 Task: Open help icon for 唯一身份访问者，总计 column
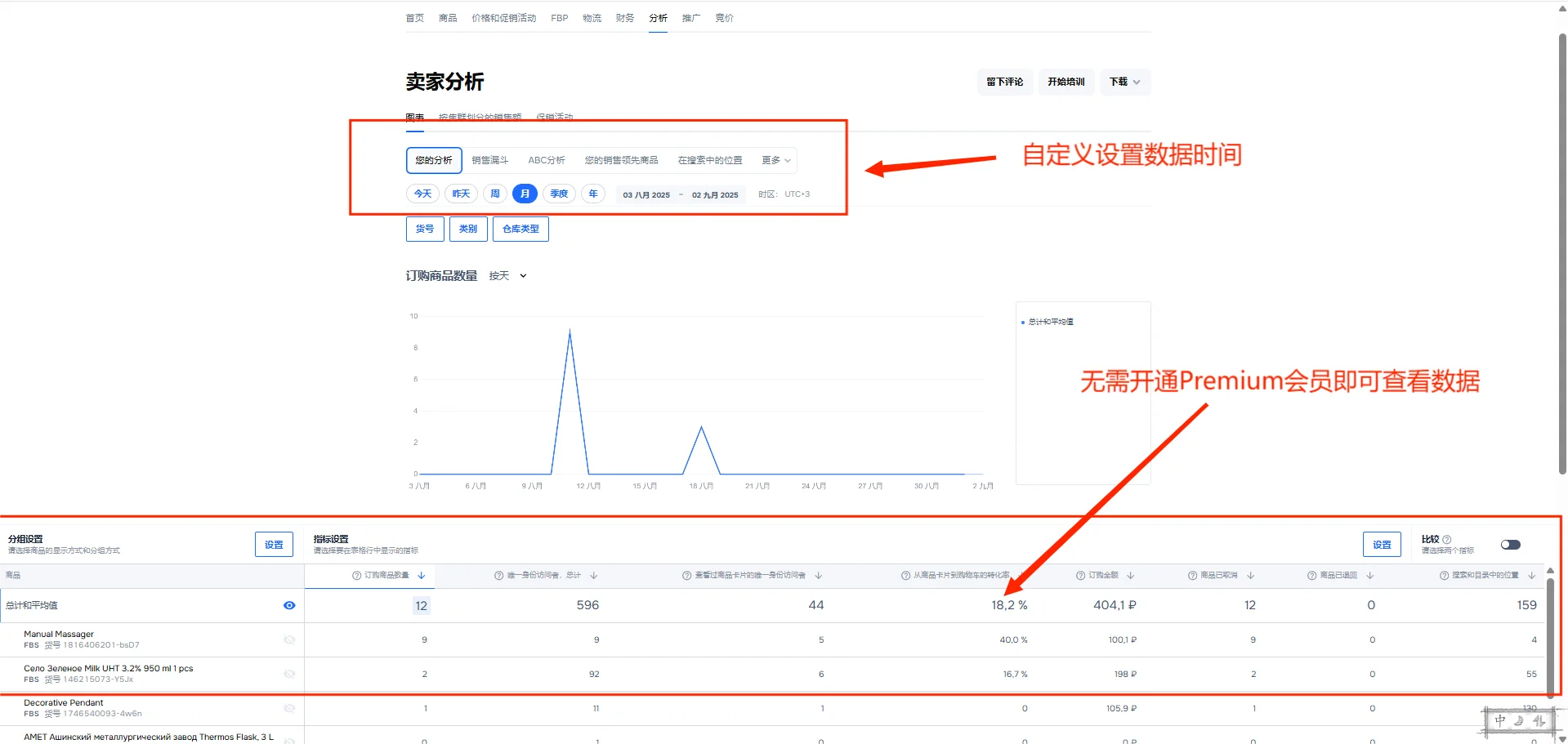498,576
